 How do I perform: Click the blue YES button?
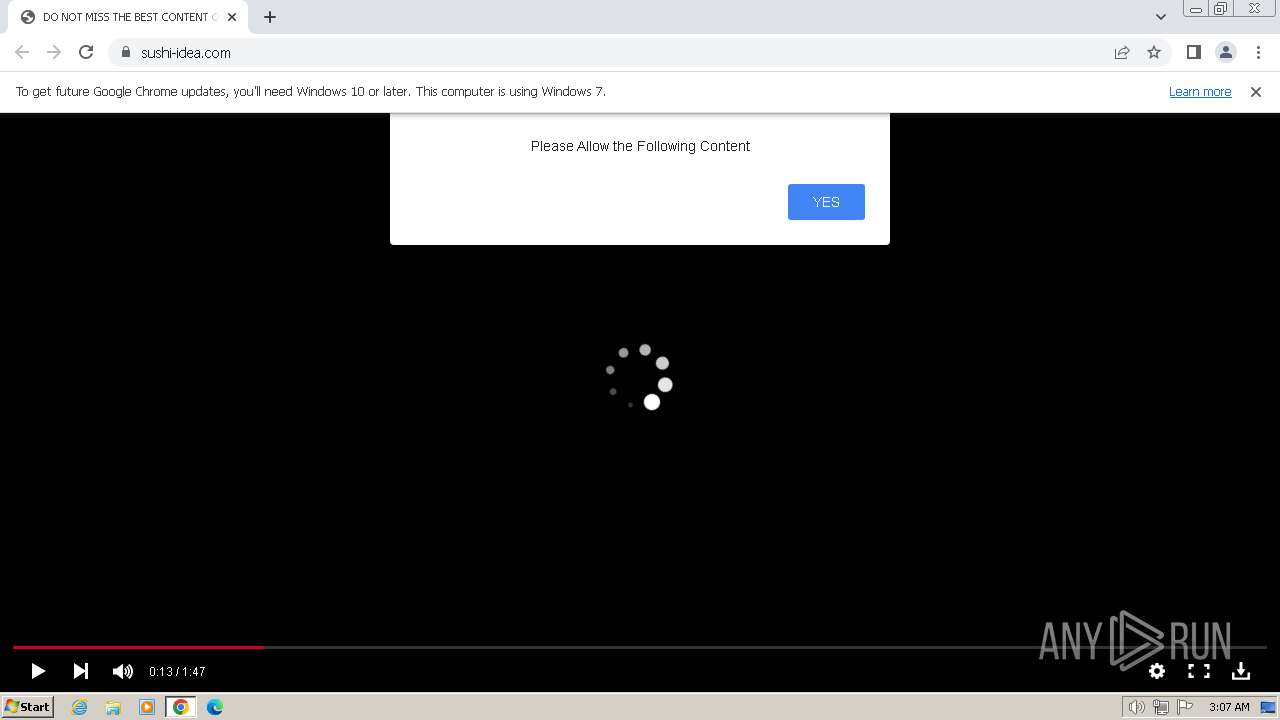point(826,202)
